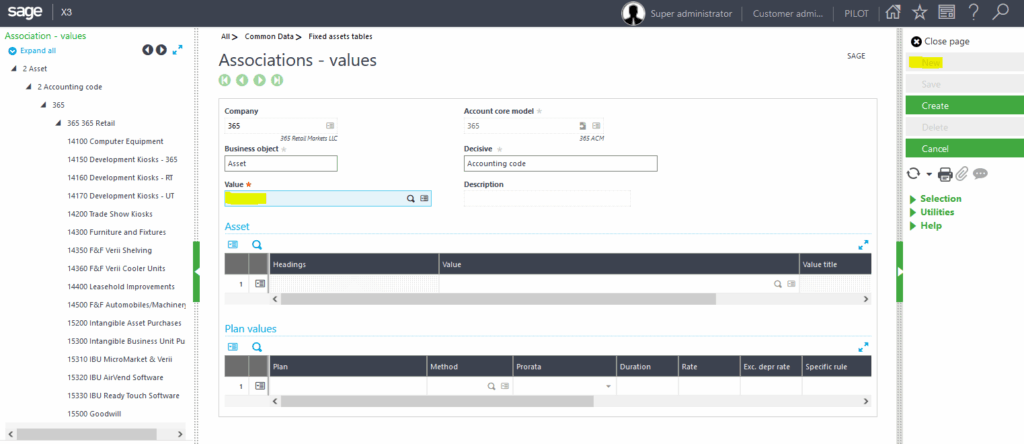The width and height of the screenshot is (1024, 444).
Task: Expand the Selection menu in right panel
Action: (940, 199)
